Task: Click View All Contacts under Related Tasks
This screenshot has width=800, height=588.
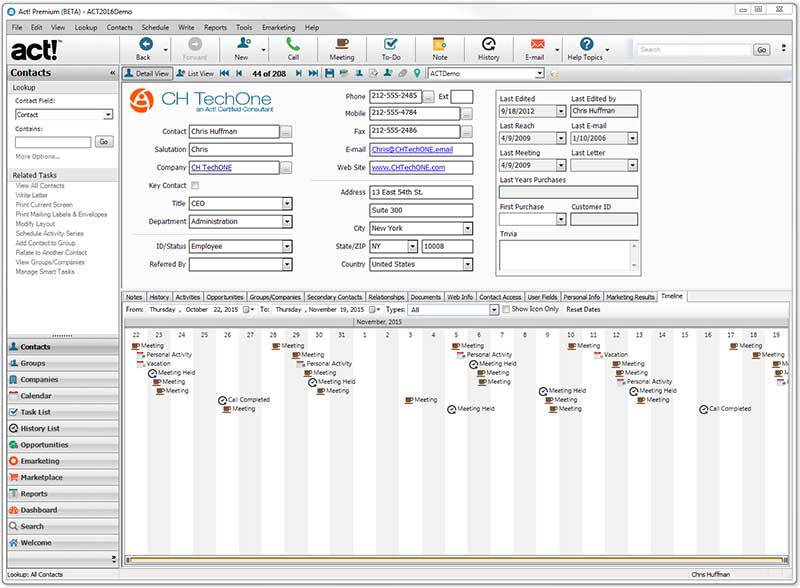Action: [40, 186]
